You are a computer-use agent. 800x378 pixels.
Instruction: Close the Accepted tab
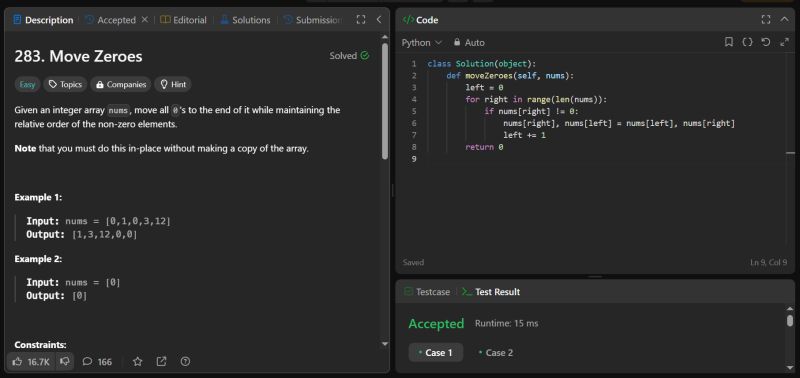pyautogui.click(x=144, y=19)
